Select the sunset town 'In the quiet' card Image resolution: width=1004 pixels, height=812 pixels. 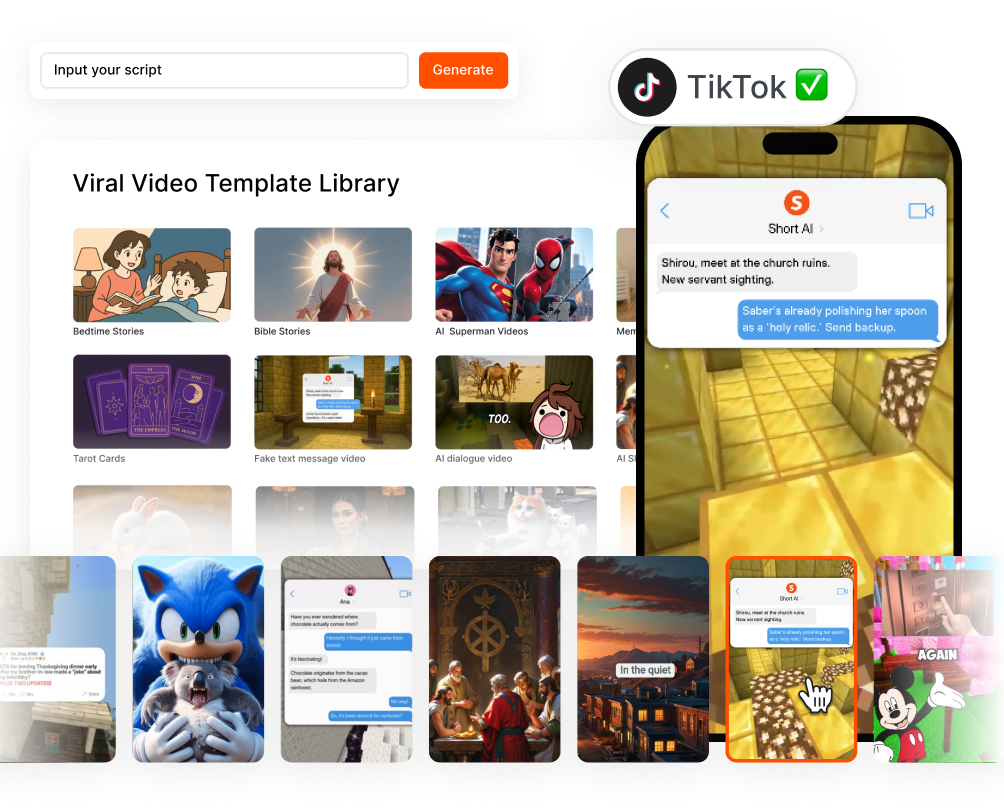[x=643, y=659]
